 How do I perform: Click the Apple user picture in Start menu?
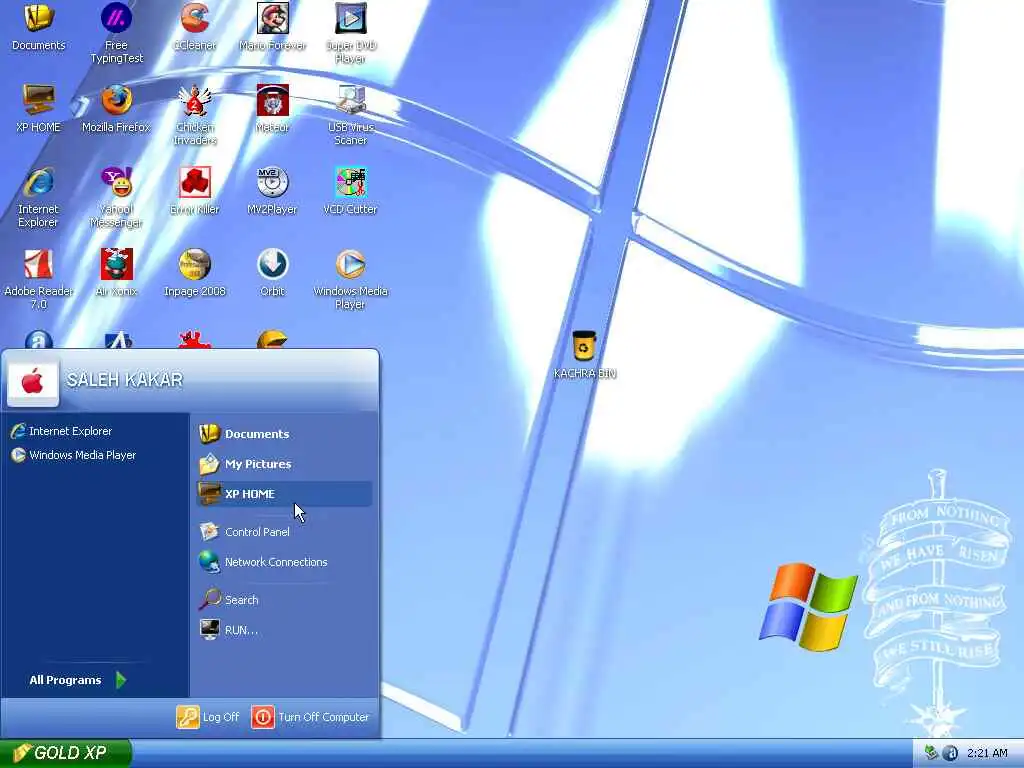(x=33, y=382)
